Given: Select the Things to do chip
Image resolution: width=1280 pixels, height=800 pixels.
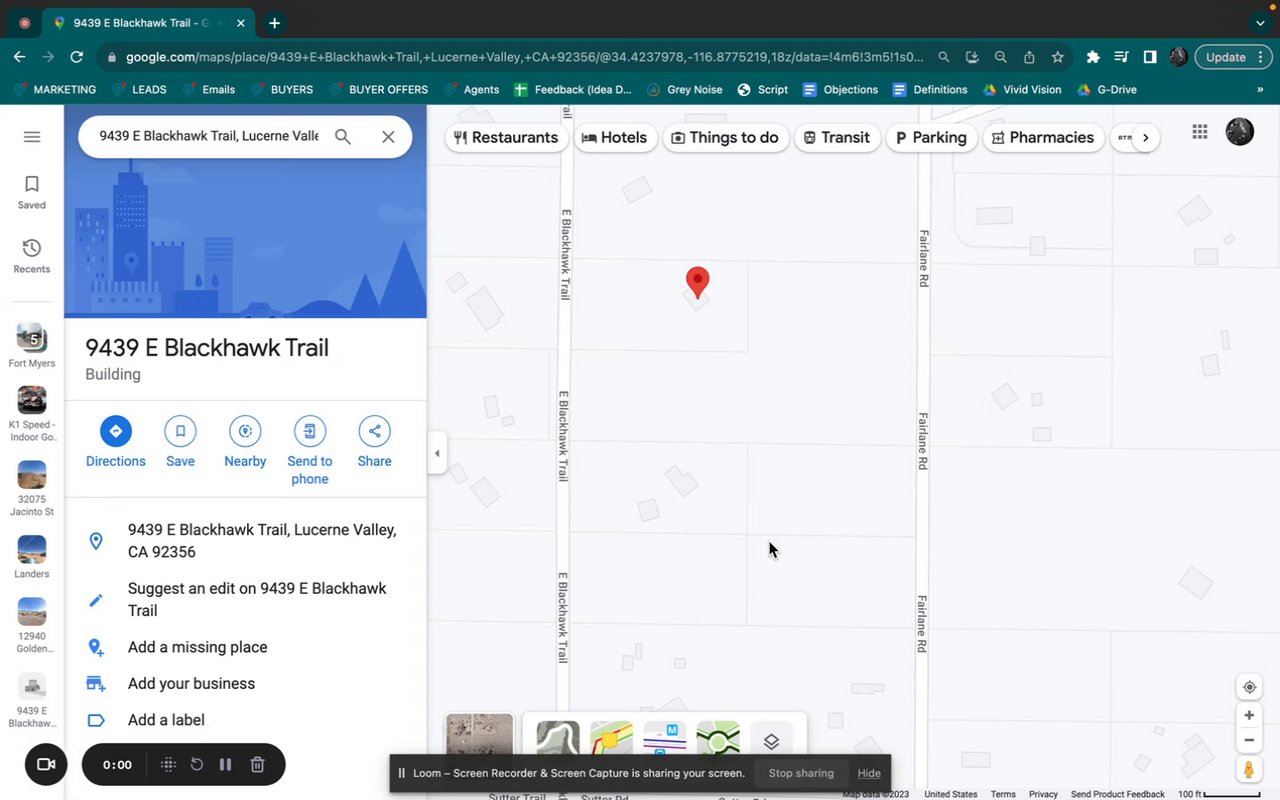Looking at the screenshot, I should [x=725, y=137].
